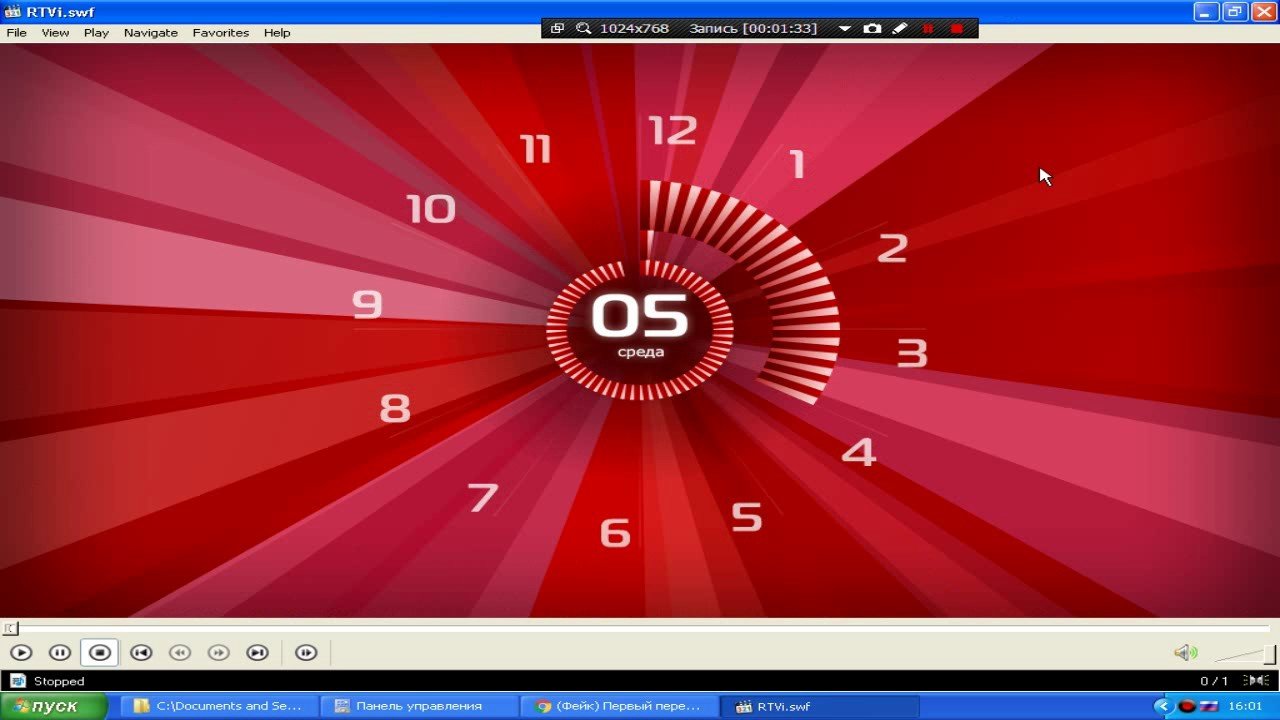
Task: Click the volume slider handle
Action: (x=1269, y=654)
